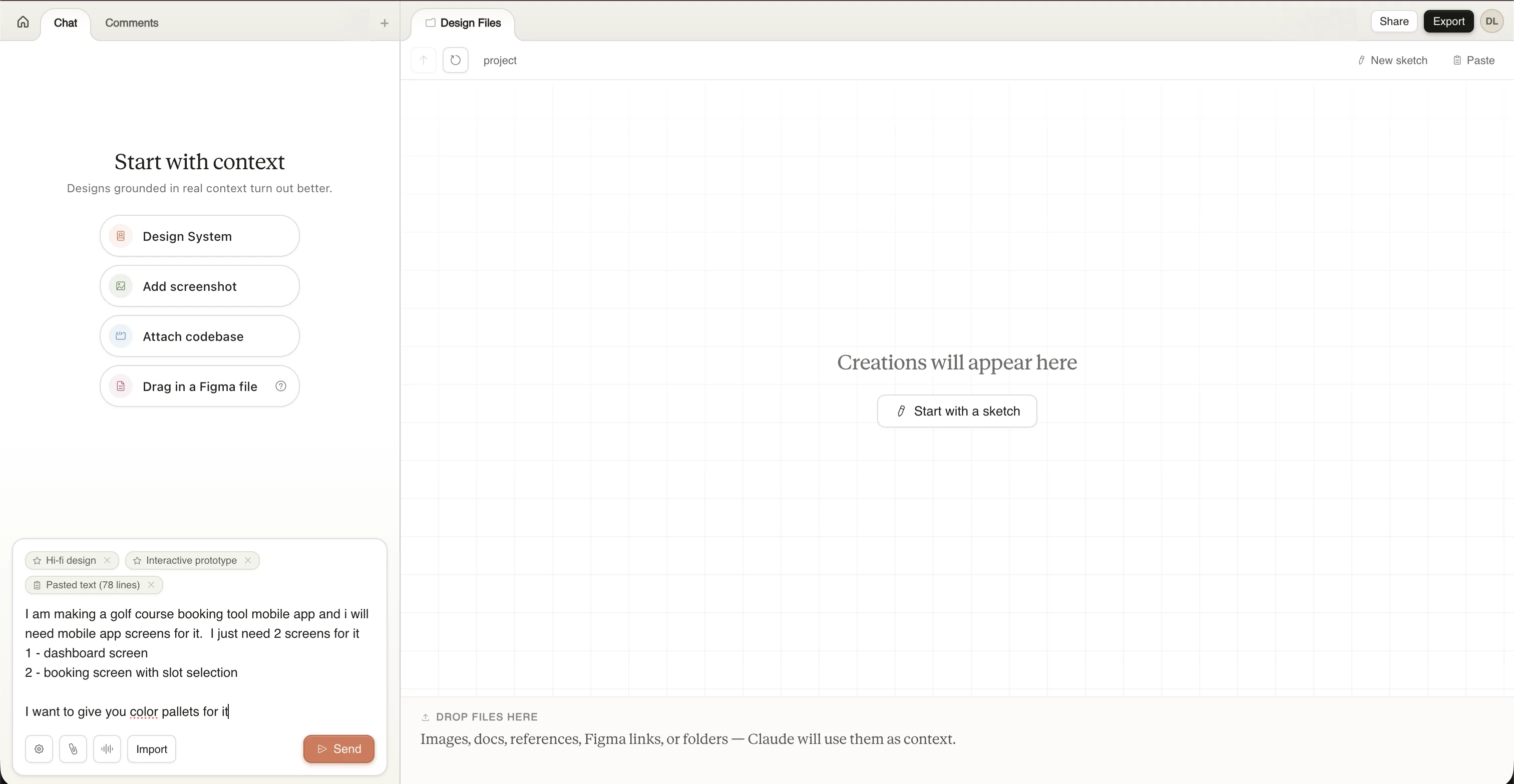Click the home icon

[23, 23]
